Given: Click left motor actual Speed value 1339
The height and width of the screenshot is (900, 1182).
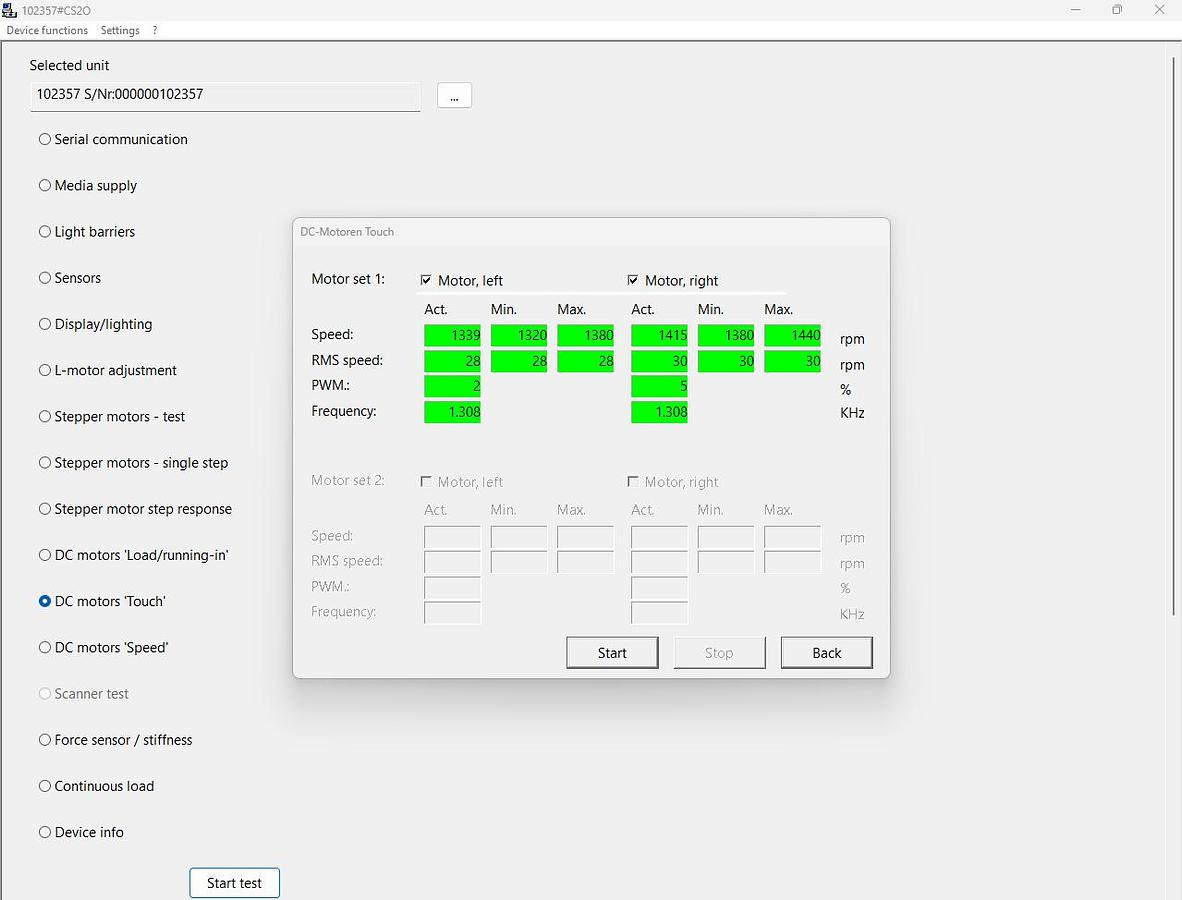Looking at the screenshot, I should pos(452,335).
